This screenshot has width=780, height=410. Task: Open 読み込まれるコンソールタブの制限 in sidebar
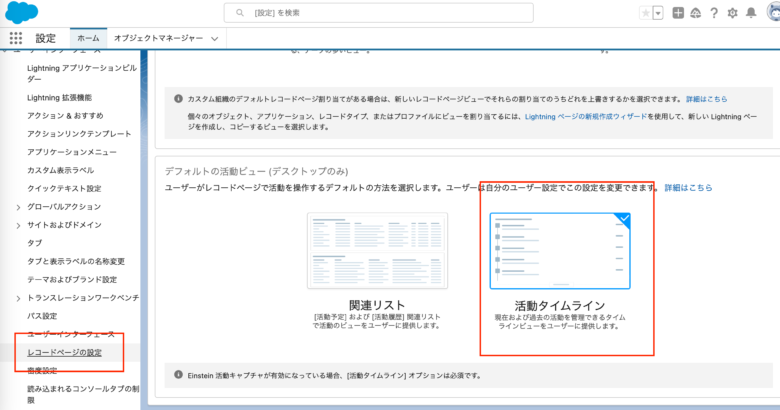point(83,394)
